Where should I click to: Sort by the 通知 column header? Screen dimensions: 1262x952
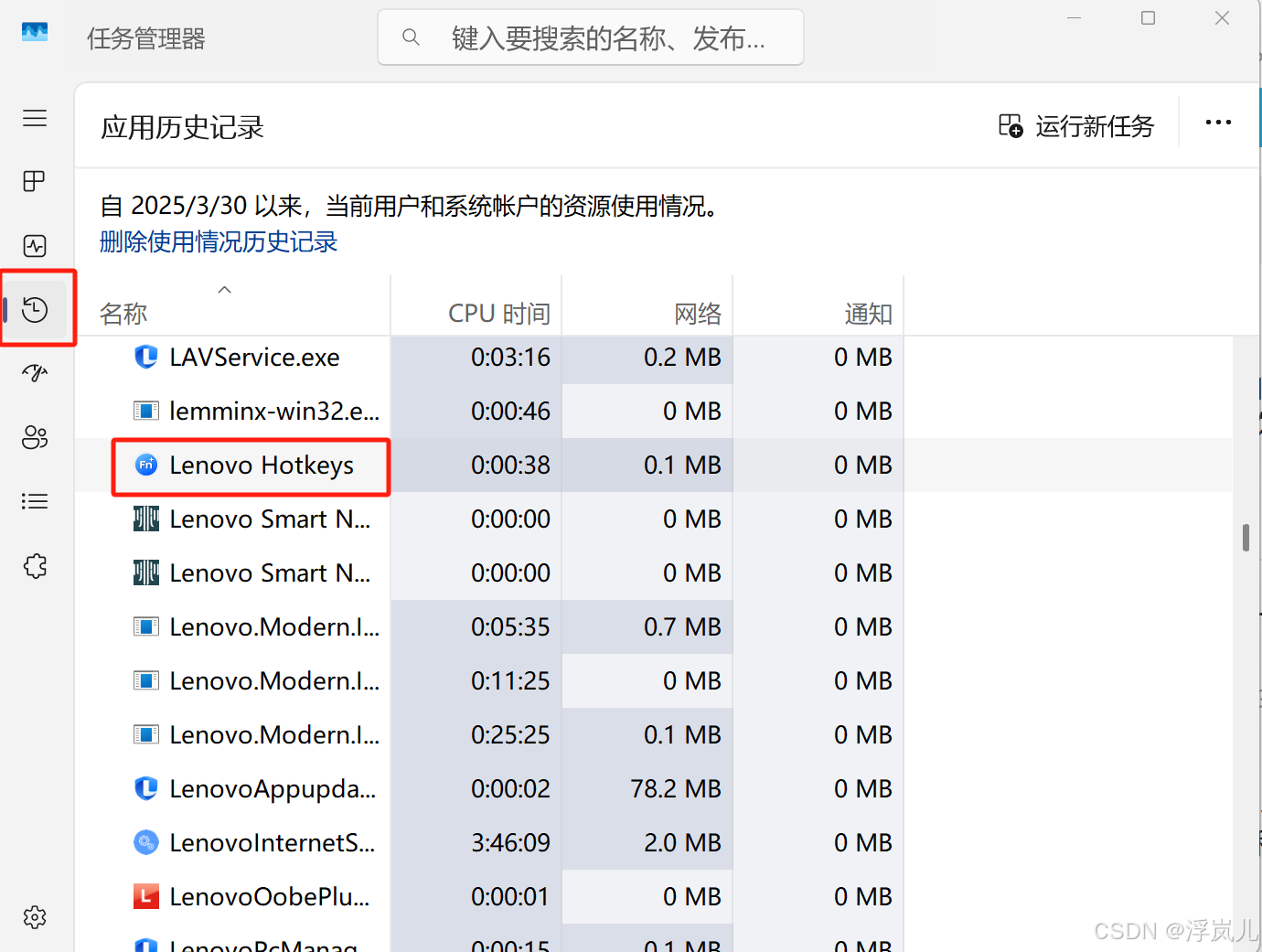[x=818, y=306]
